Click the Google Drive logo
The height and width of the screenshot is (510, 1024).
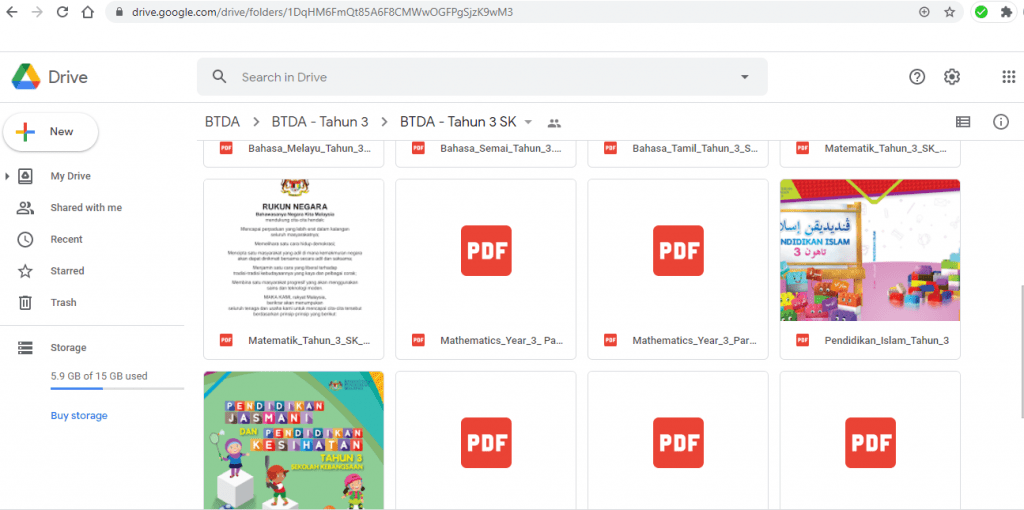pos(26,77)
